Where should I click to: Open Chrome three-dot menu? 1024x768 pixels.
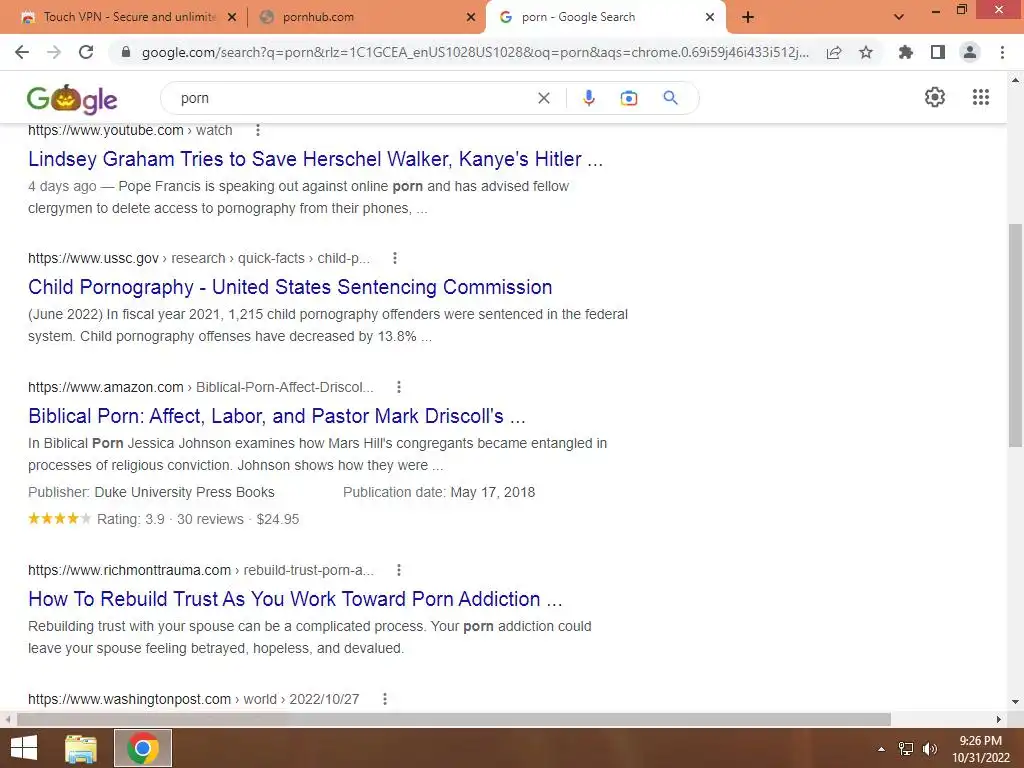(1002, 52)
